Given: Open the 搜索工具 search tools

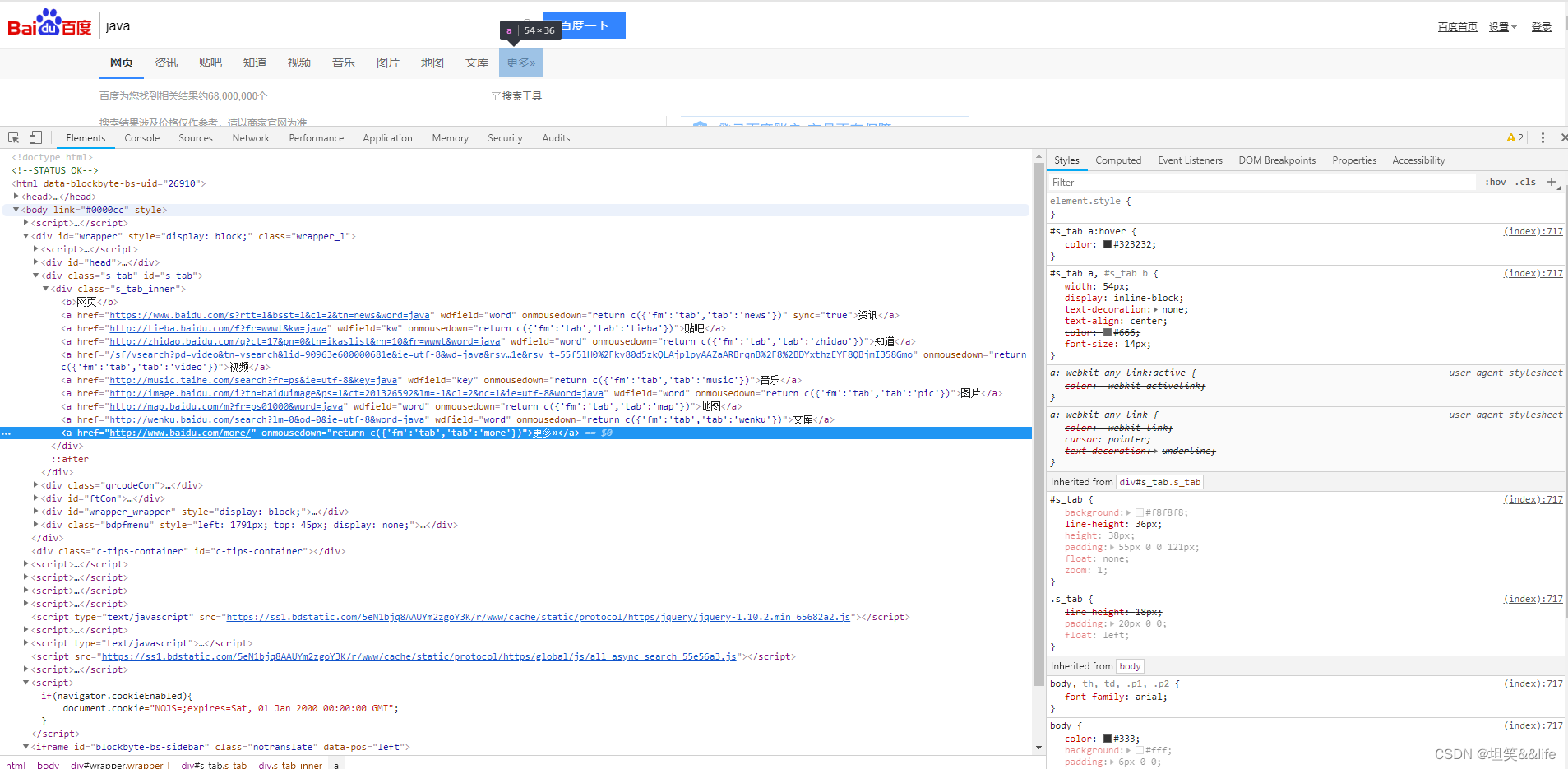Looking at the screenshot, I should tap(517, 96).
